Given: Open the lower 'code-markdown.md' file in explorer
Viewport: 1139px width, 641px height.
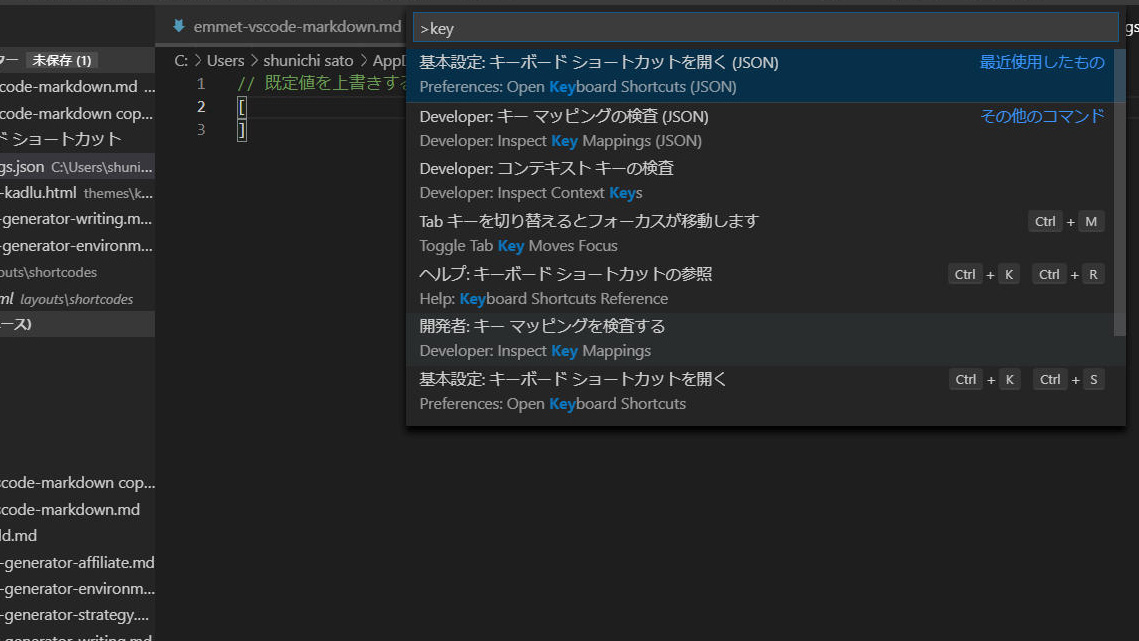Looking at the screenshot, I should point(77,509).
